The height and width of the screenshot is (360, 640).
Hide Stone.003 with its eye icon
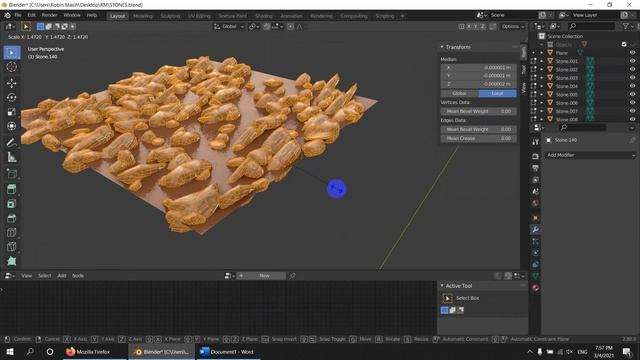[x=632, y=78]
